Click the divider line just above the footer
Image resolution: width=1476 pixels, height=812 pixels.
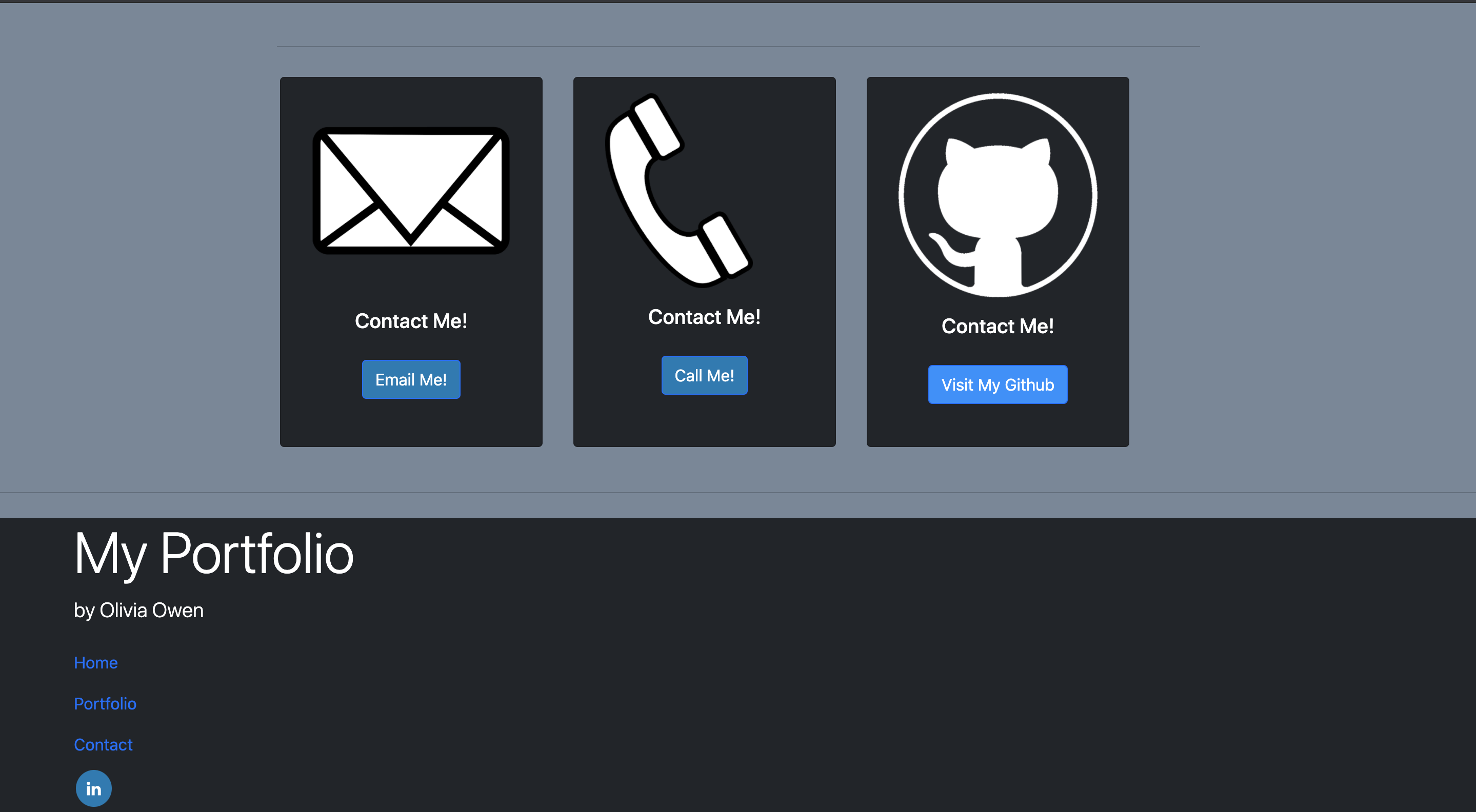738,493
